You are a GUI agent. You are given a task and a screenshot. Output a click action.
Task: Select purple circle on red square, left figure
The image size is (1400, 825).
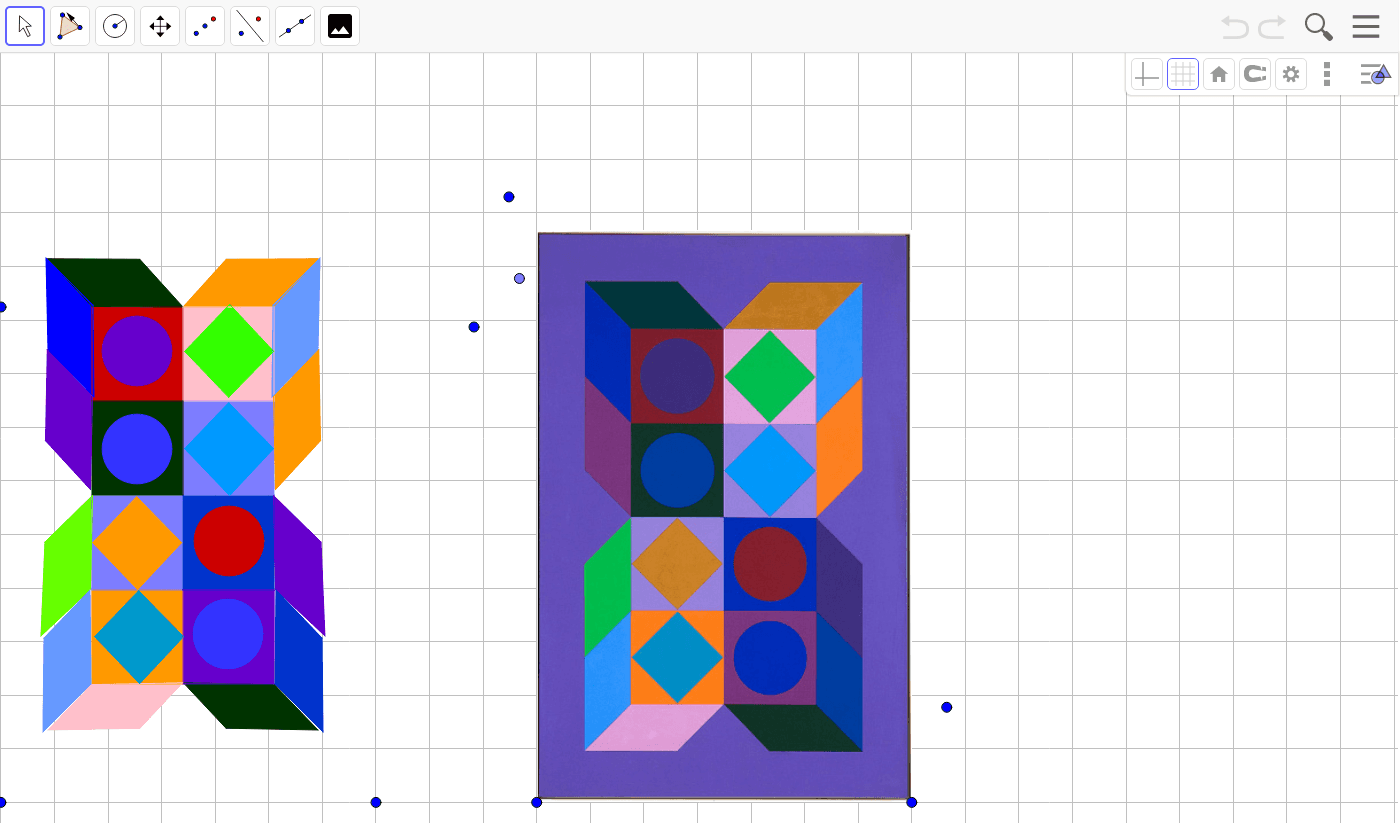[x=137, y=351]
